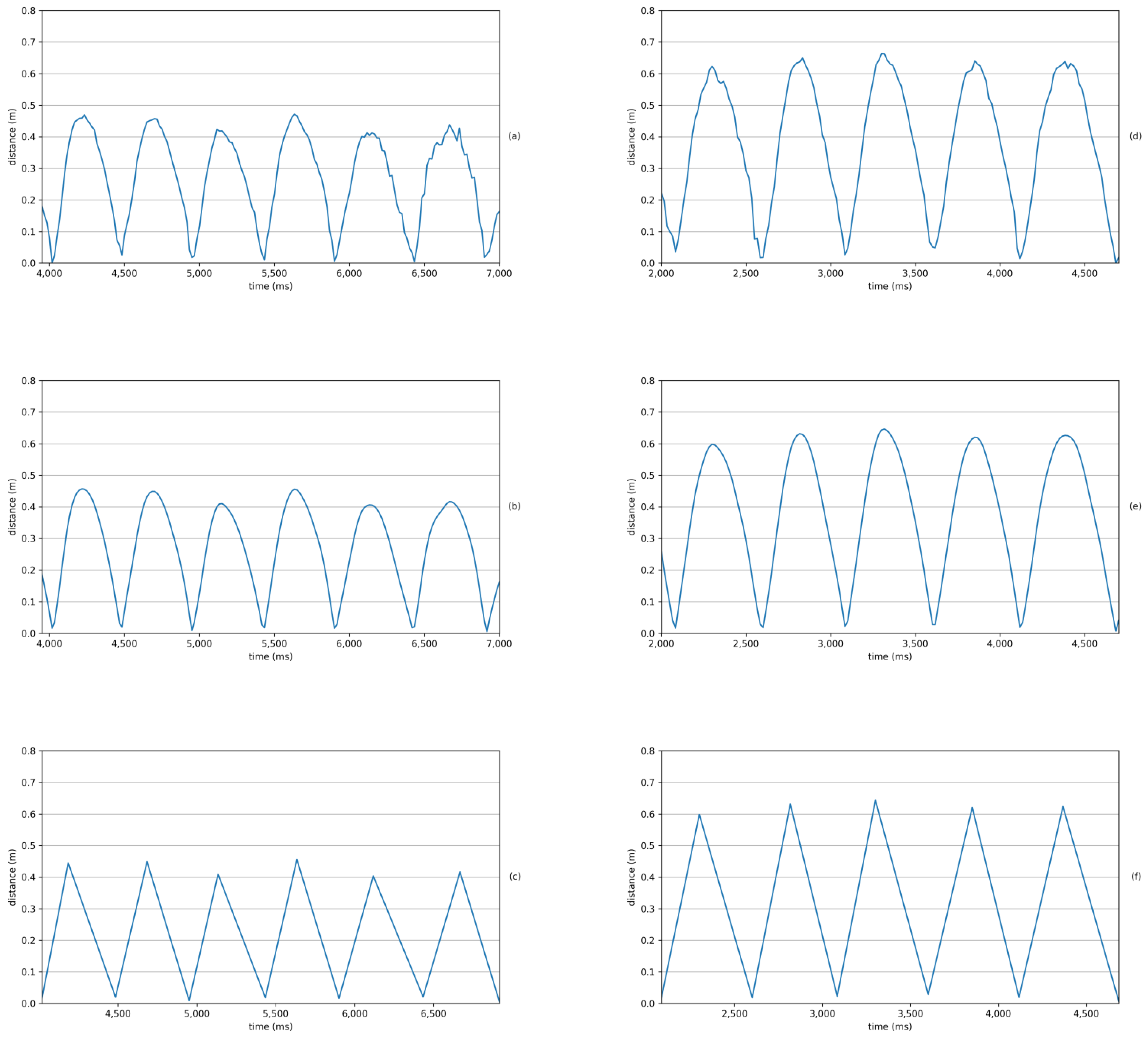
Task: Select the 2,500 x-axis tick in plot (f)
Action: click(734, 1014)
